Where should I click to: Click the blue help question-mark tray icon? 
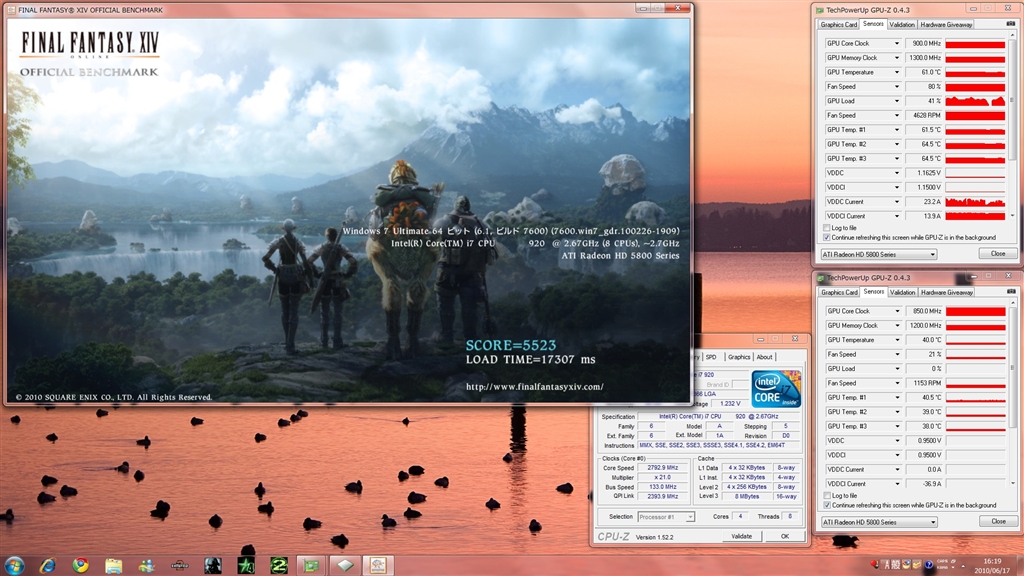click(x=929, y=564)
